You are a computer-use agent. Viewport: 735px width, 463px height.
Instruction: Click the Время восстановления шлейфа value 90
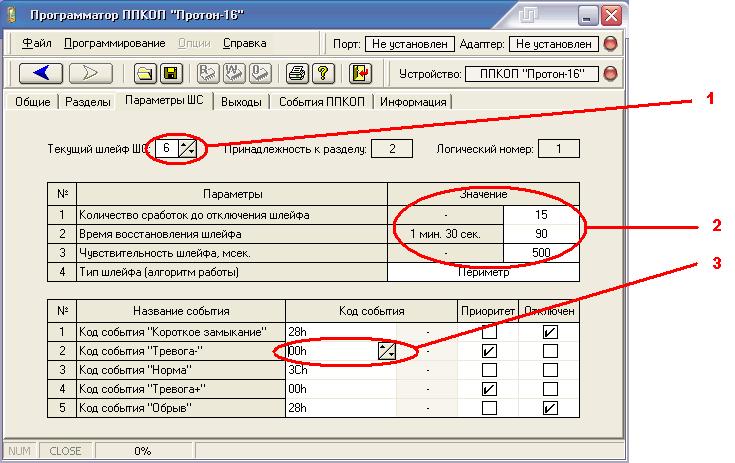(x=541, y=234)
